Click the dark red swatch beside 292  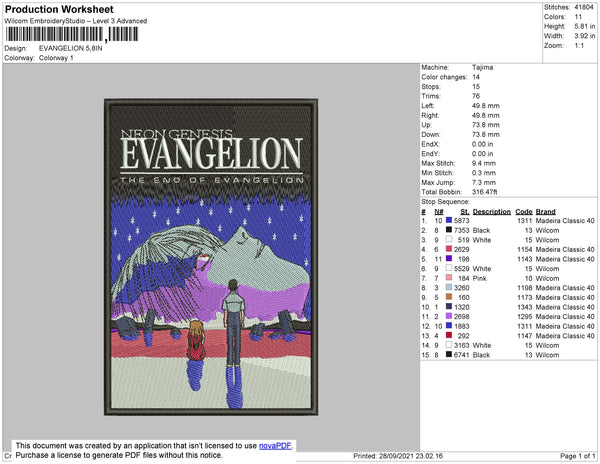(x=449, y=335)
